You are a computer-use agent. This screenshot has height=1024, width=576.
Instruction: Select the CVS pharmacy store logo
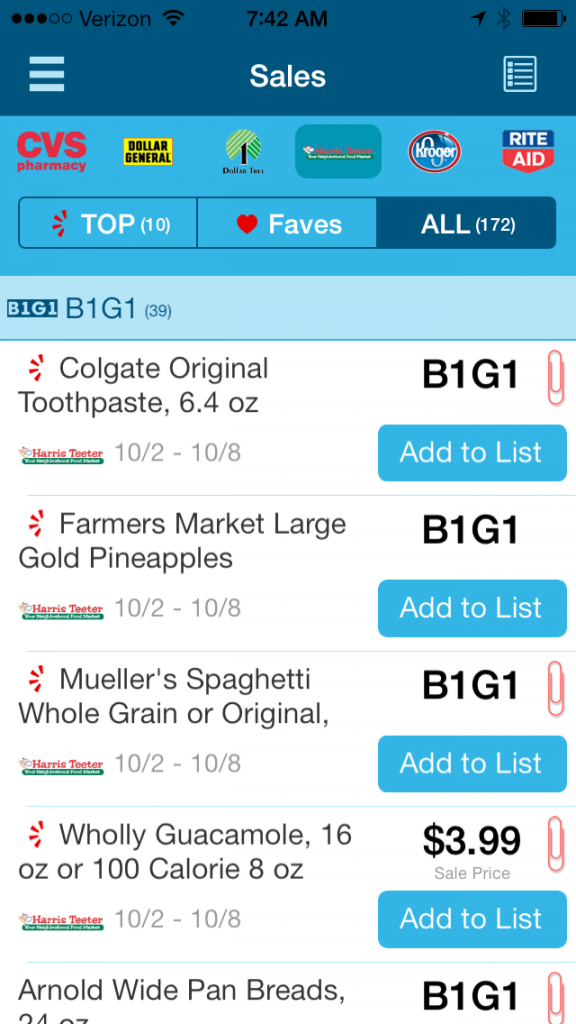pos(52,152)
